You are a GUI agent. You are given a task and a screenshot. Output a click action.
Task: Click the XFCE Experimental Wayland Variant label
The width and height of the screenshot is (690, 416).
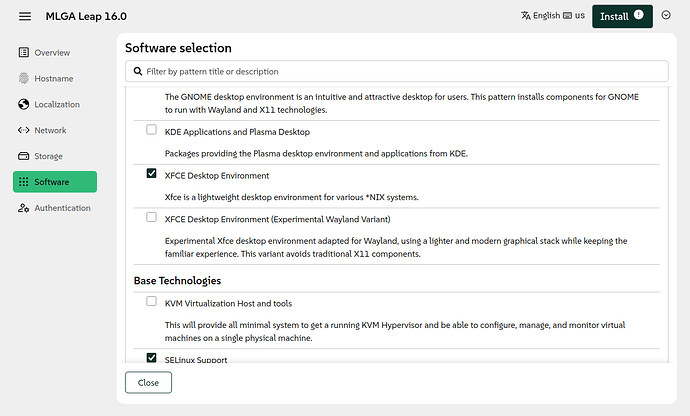tap(278, 219)
